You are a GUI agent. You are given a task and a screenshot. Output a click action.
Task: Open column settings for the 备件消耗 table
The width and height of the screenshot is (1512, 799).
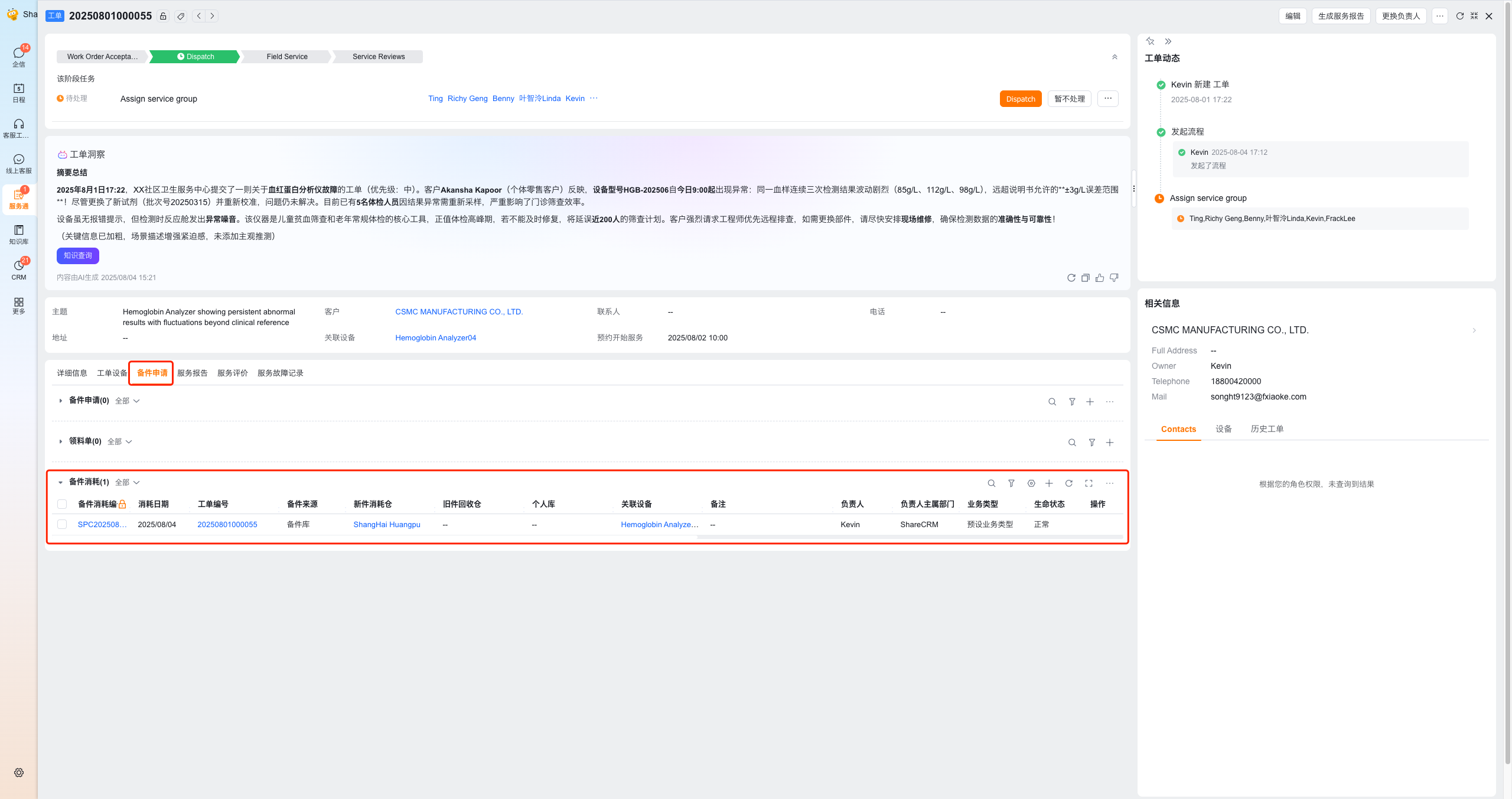pos(1031,483)
